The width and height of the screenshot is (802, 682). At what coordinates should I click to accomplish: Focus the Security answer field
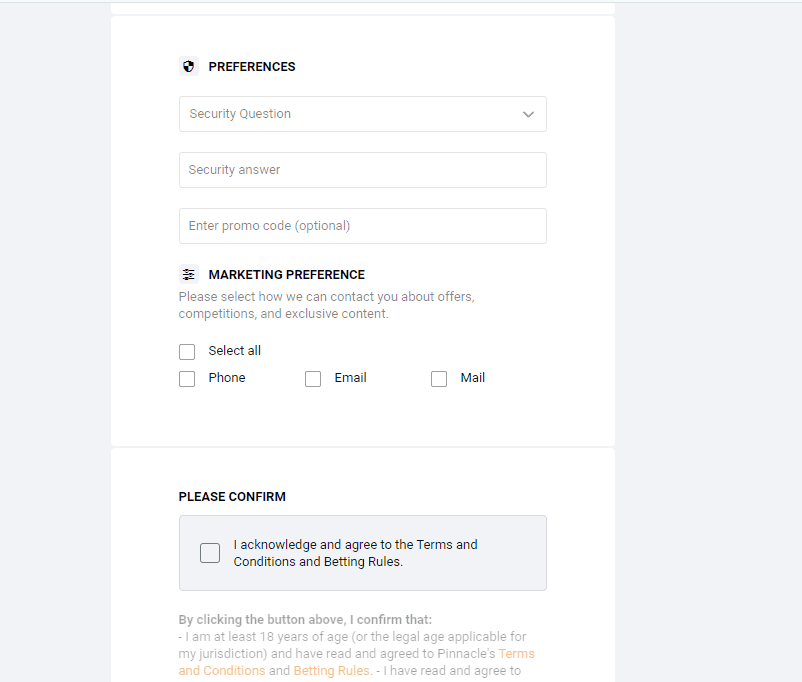362,170
